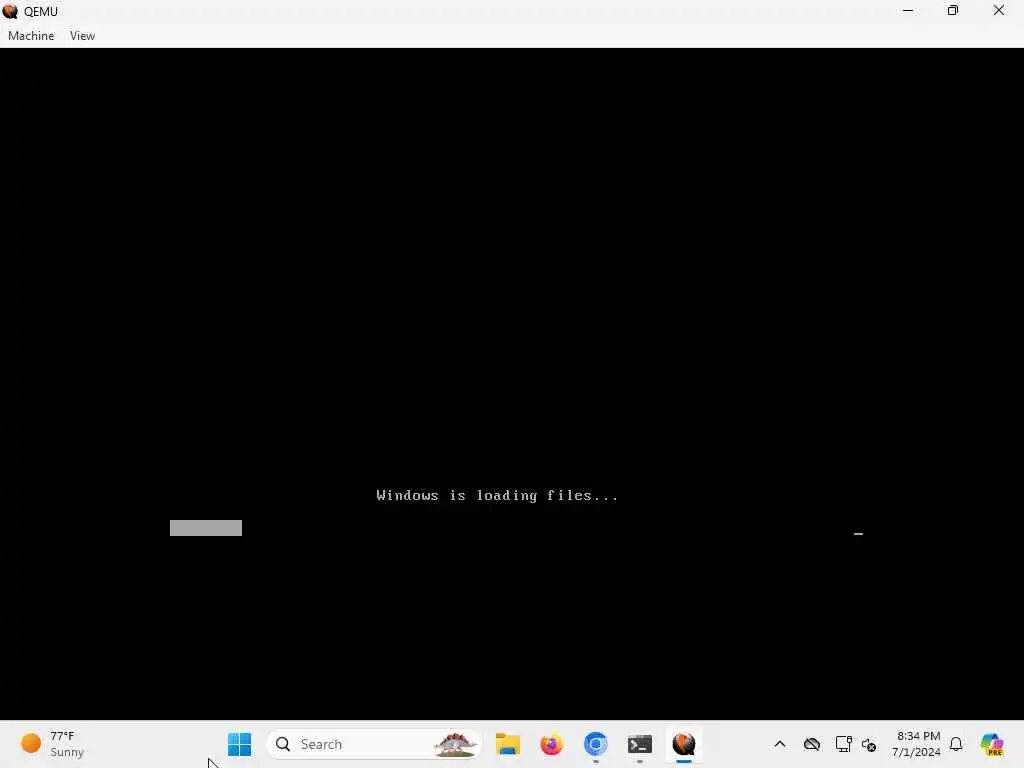Click the dinosaur search highlight image
The width and height of the screenshot is (1024, 768).
pos(455,744)
